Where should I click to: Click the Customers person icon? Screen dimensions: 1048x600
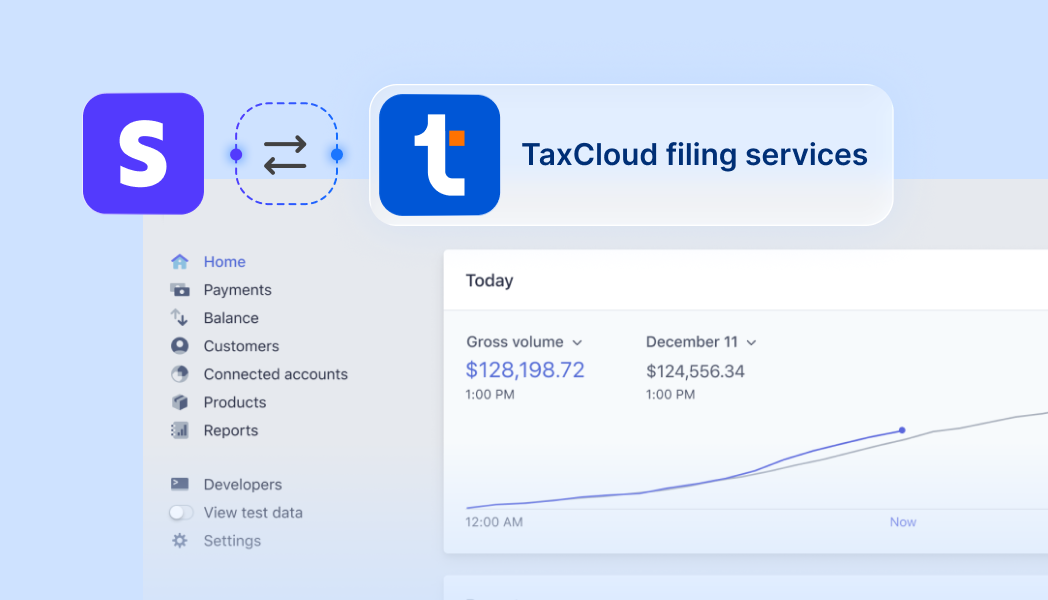179,345
